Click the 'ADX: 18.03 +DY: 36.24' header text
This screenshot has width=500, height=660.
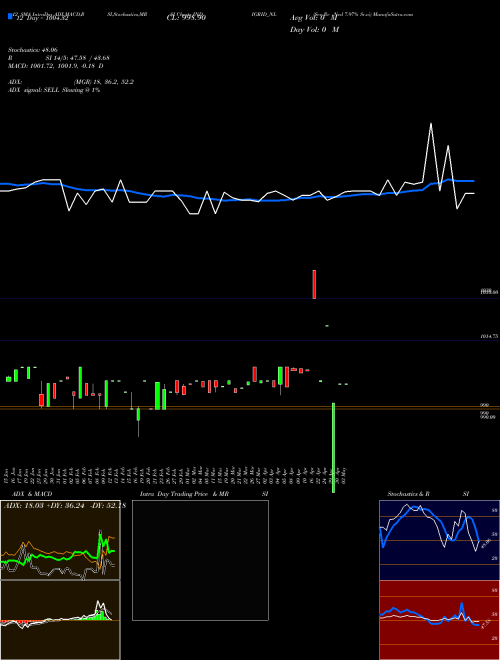coord(45,506)
